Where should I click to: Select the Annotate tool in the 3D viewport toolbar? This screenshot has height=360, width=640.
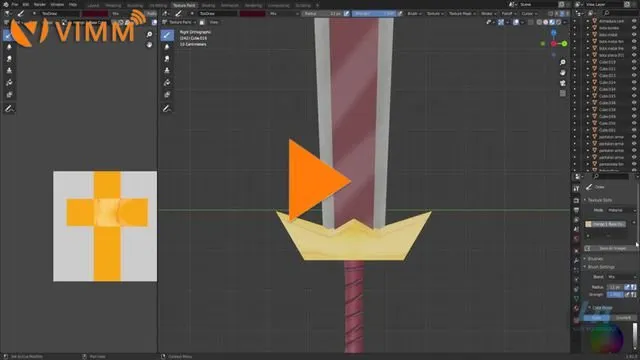167,108
